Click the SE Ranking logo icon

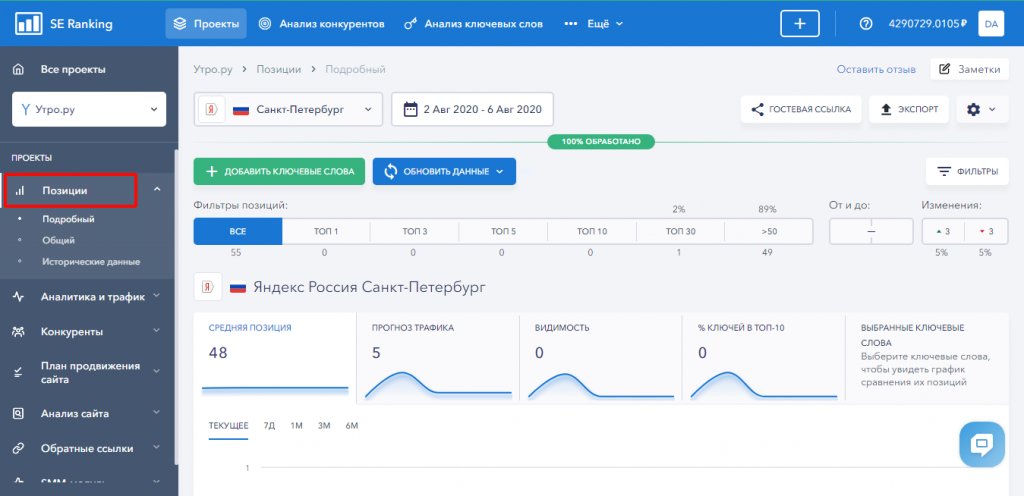pyautogui.click(x=28, y=23)
